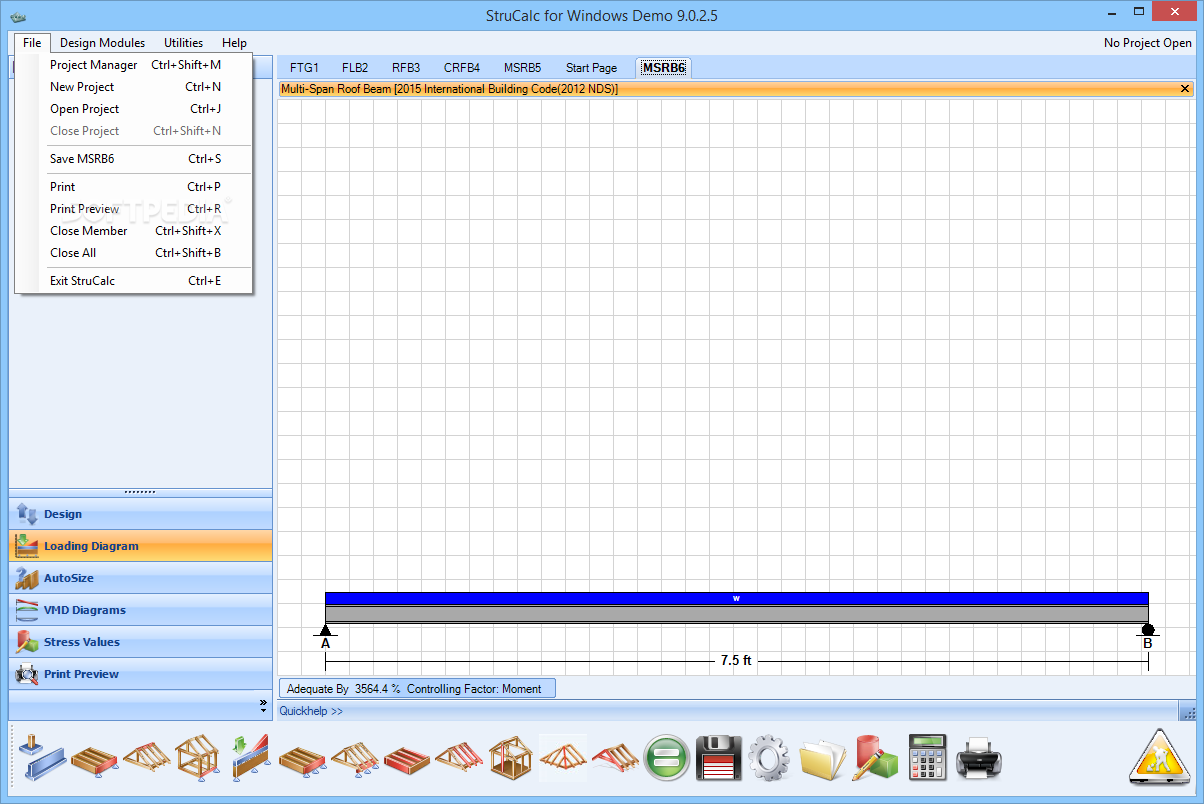Click the sidebar splitter grip dots
Viewport: 1204px width, 804px height.
pos(140,492)
